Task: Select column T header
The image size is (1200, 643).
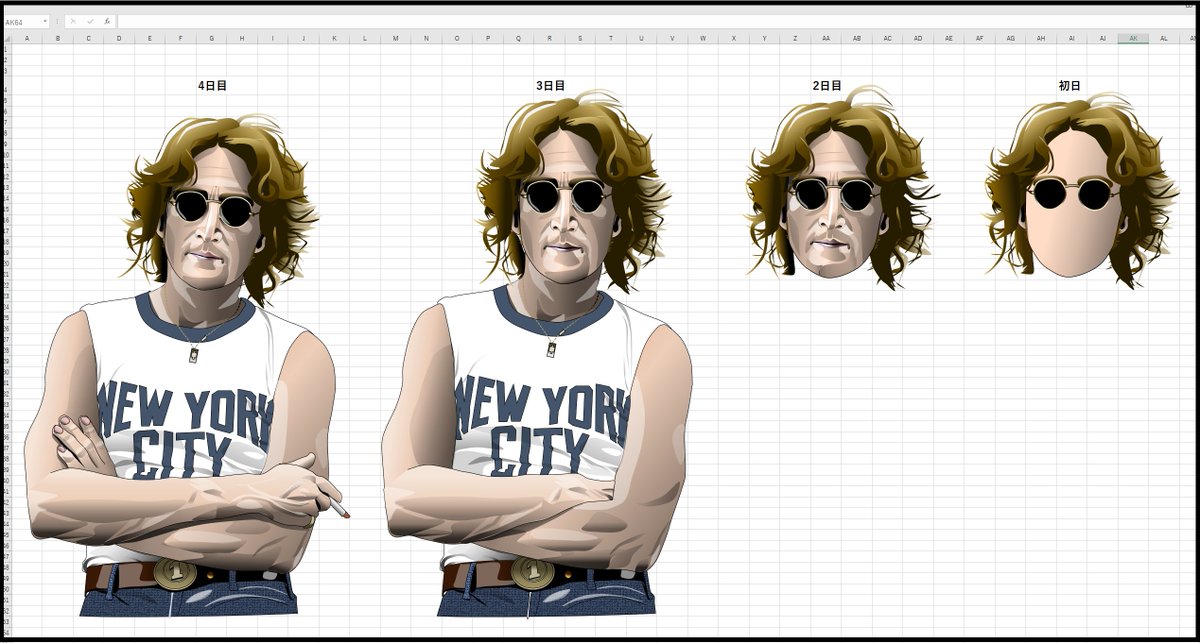Action: (x=611, y=39)
